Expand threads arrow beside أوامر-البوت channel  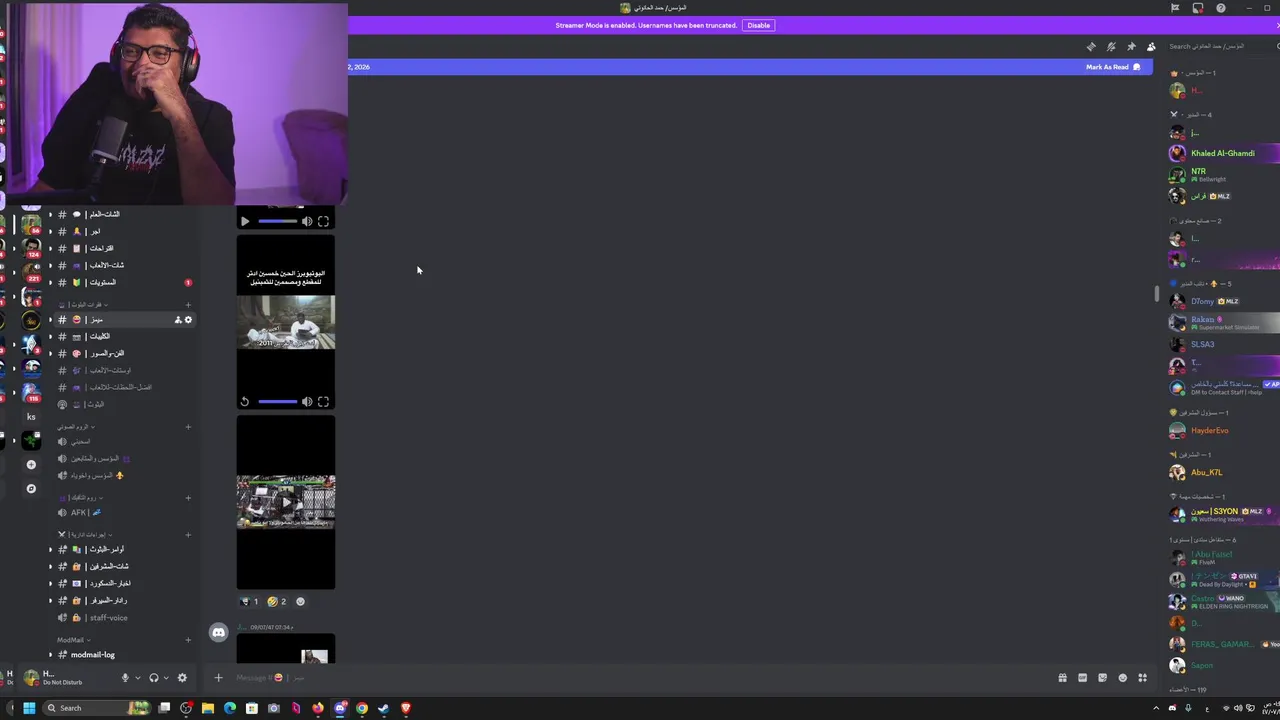[x=50, y=549]
